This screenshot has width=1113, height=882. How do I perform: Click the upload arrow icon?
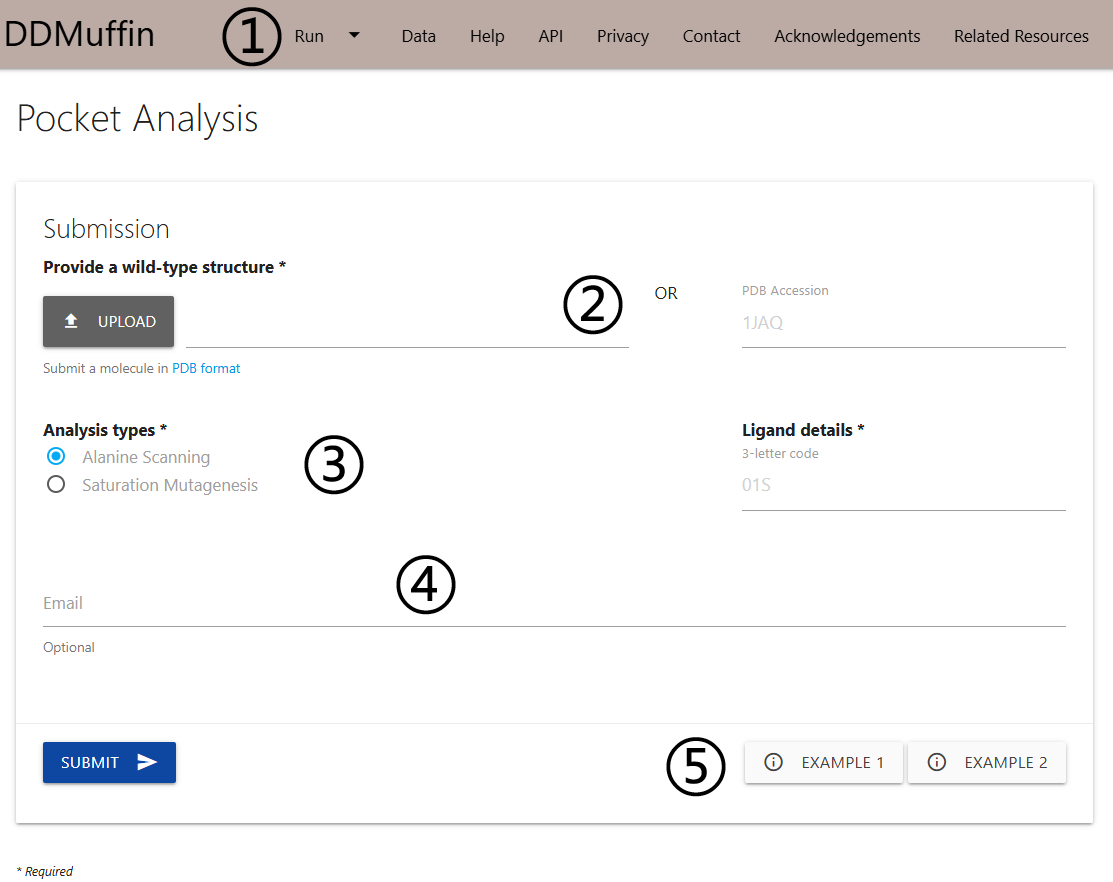coord(71,322)
